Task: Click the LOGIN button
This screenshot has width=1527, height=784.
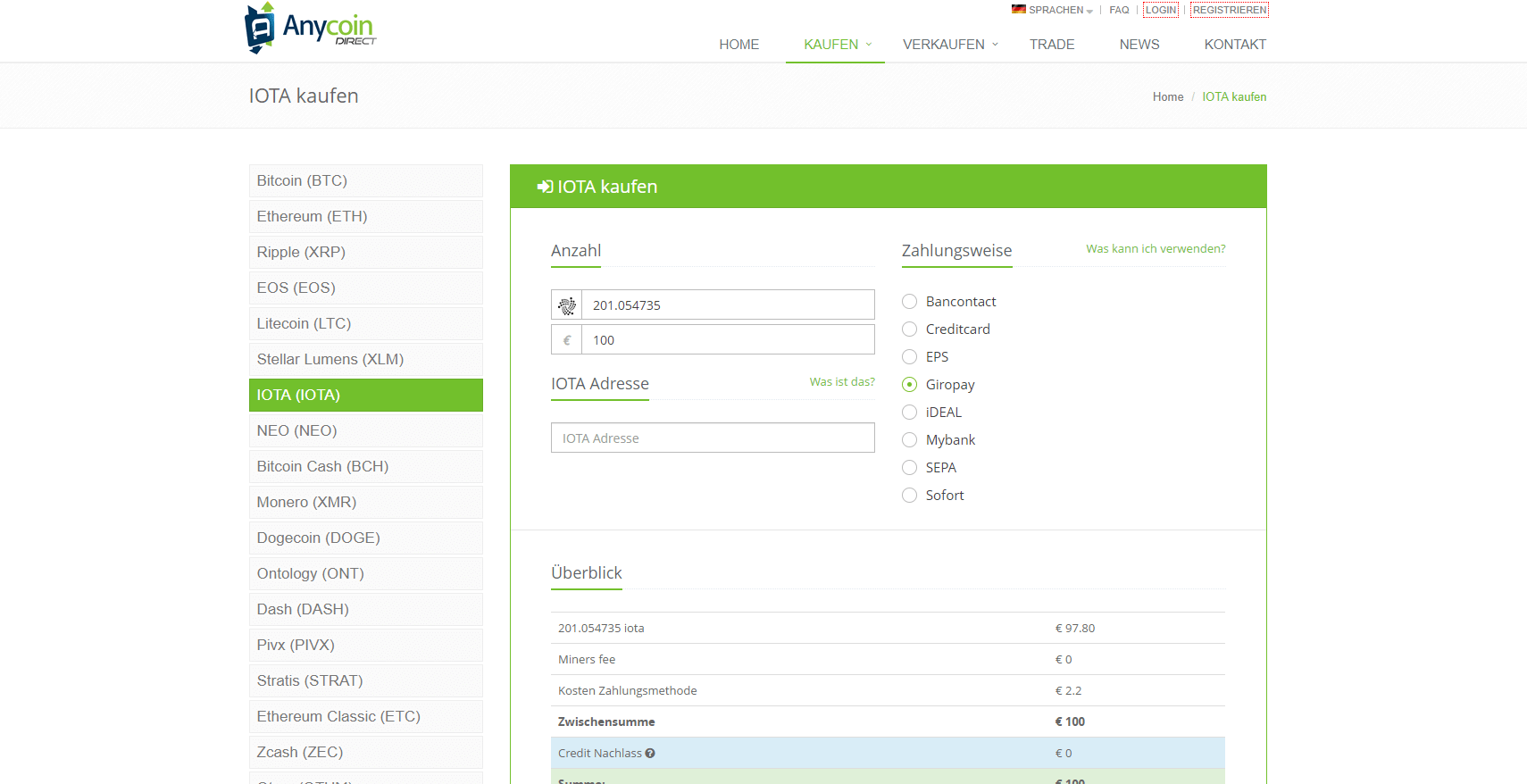Action: (x=1161, y=10)
